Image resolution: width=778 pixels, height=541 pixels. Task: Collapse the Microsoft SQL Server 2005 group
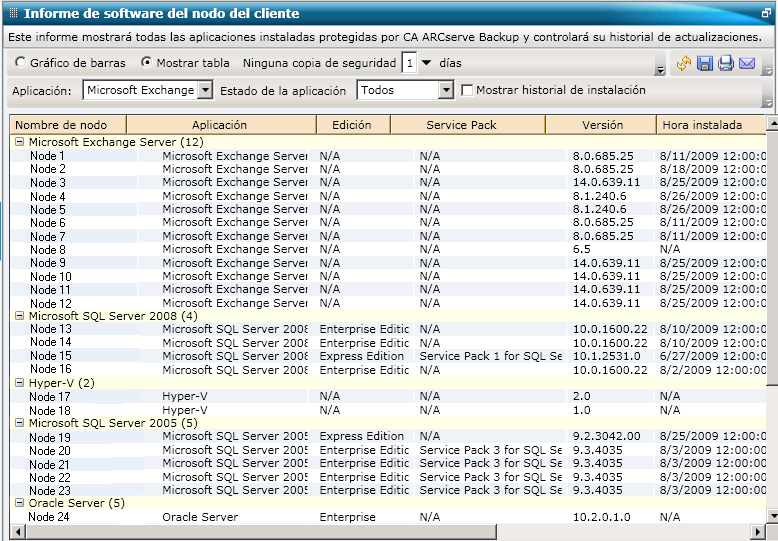tap(19, 422)
